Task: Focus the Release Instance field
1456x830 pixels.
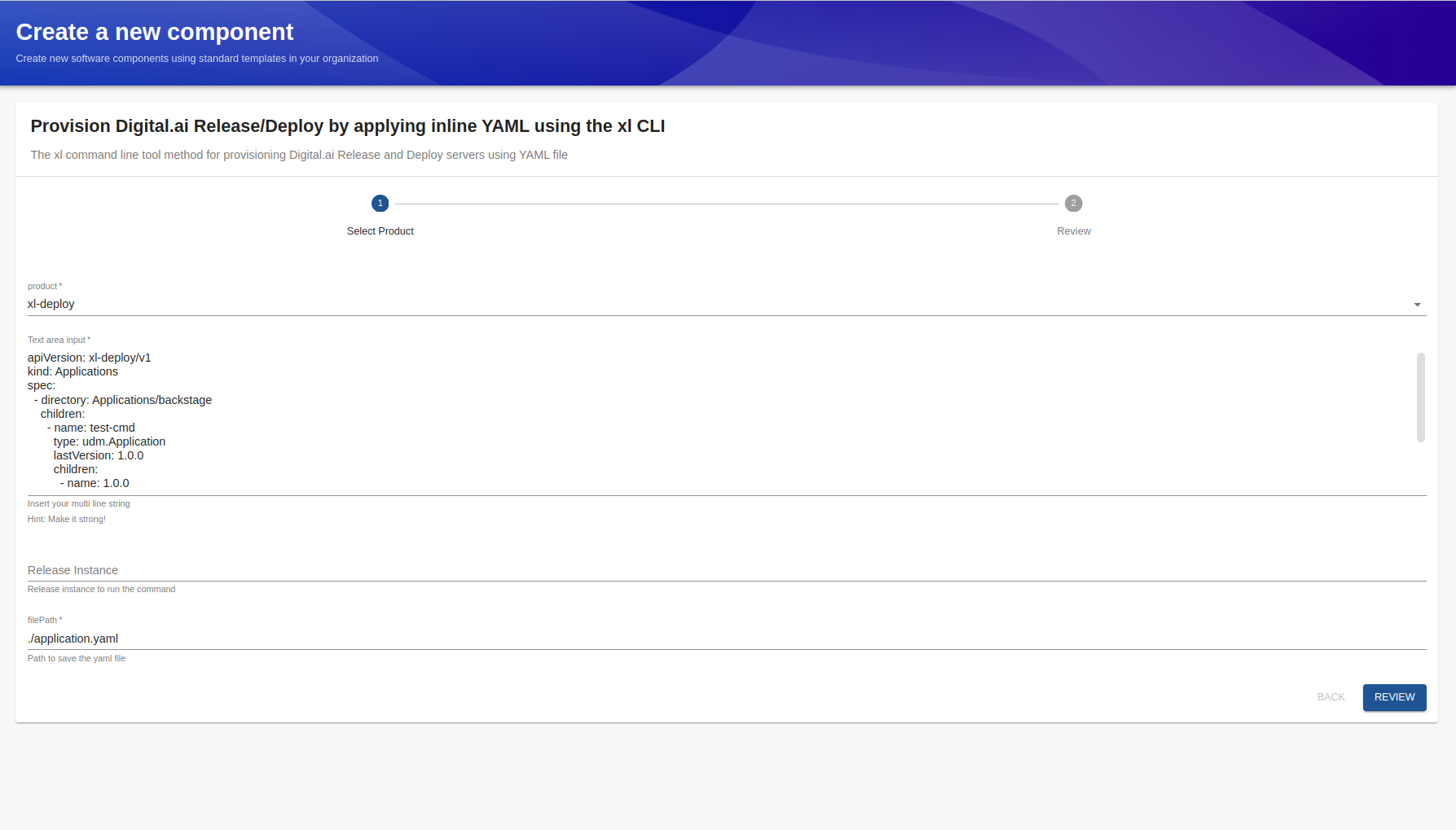Action: pos(727,570)
